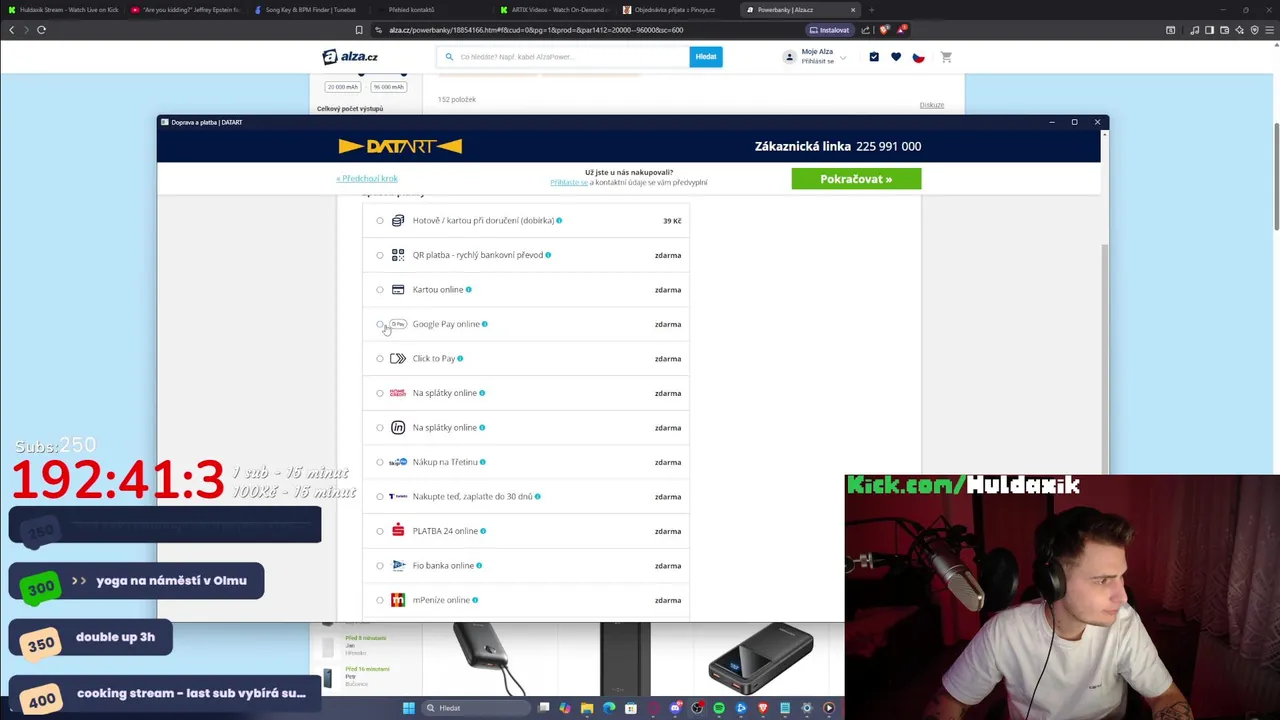Open Discord from taskbar
The image size is (1280, 720).
point(675,708)
